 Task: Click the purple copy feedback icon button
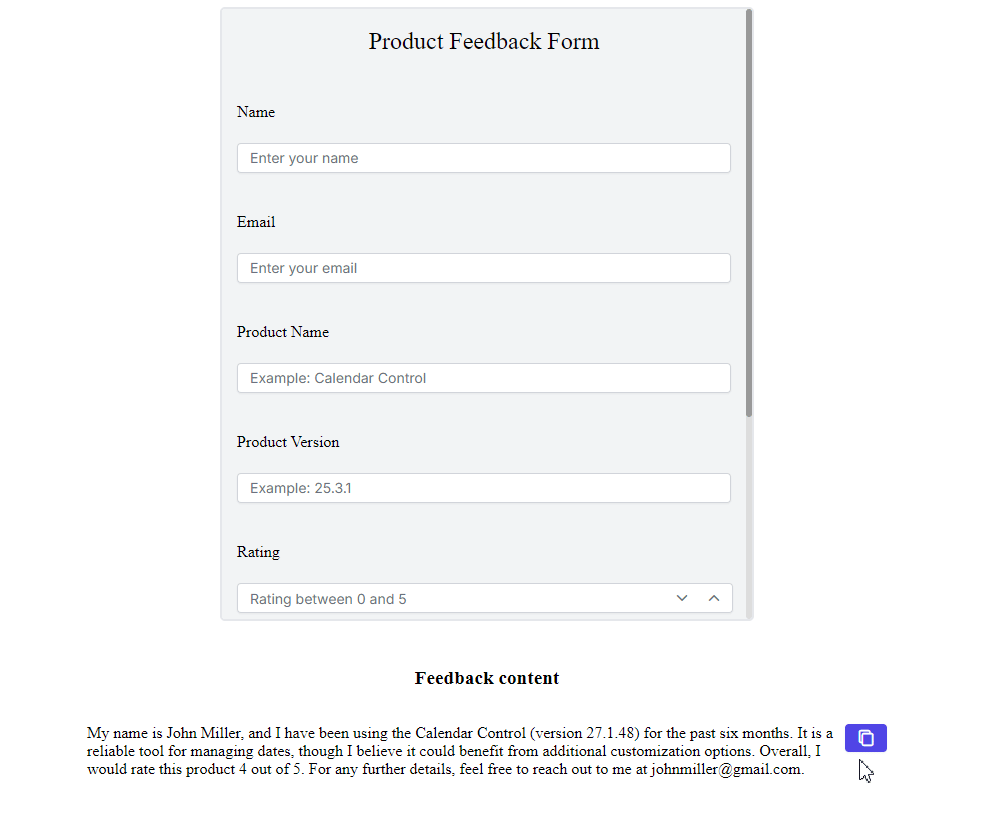tap(865, 738)
